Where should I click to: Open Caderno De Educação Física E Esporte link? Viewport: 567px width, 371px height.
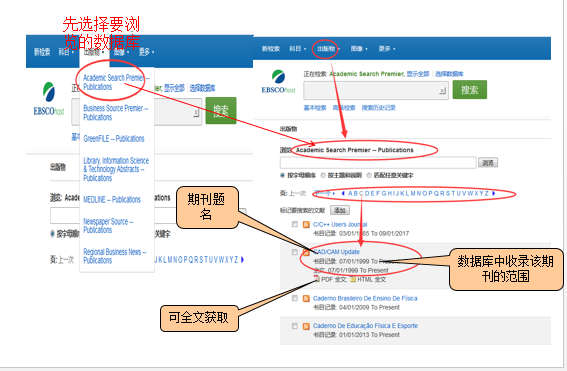365,326
